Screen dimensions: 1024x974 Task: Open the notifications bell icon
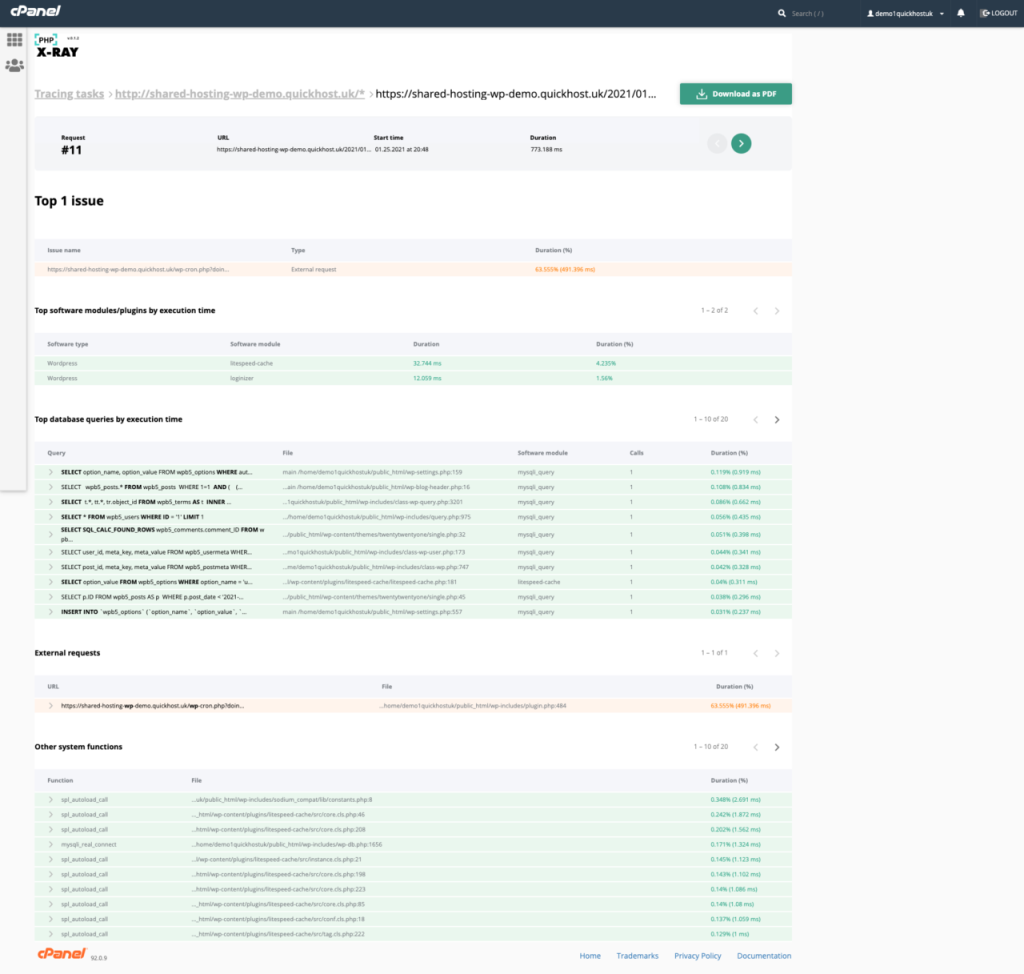point(961,13)
